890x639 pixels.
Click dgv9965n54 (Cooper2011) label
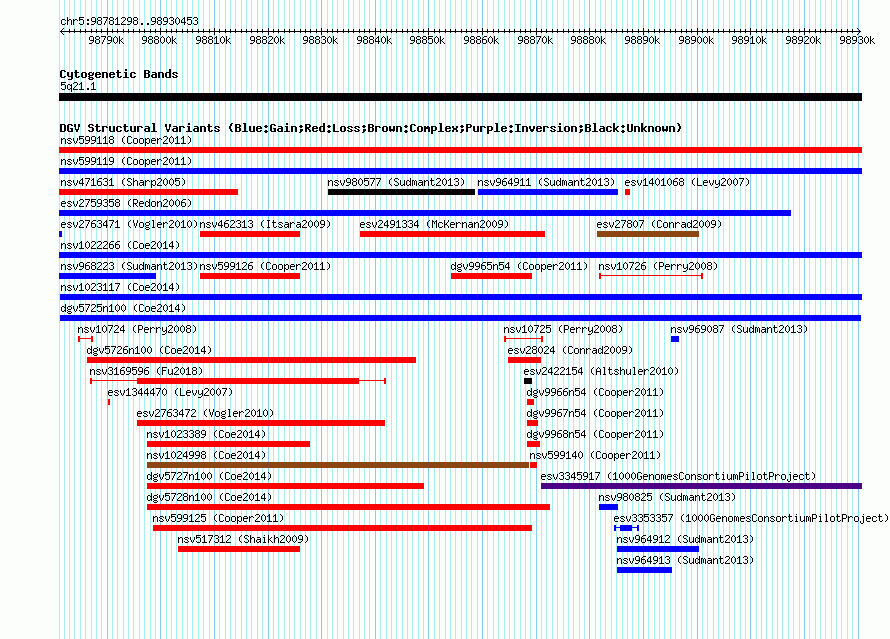point(519,266)
